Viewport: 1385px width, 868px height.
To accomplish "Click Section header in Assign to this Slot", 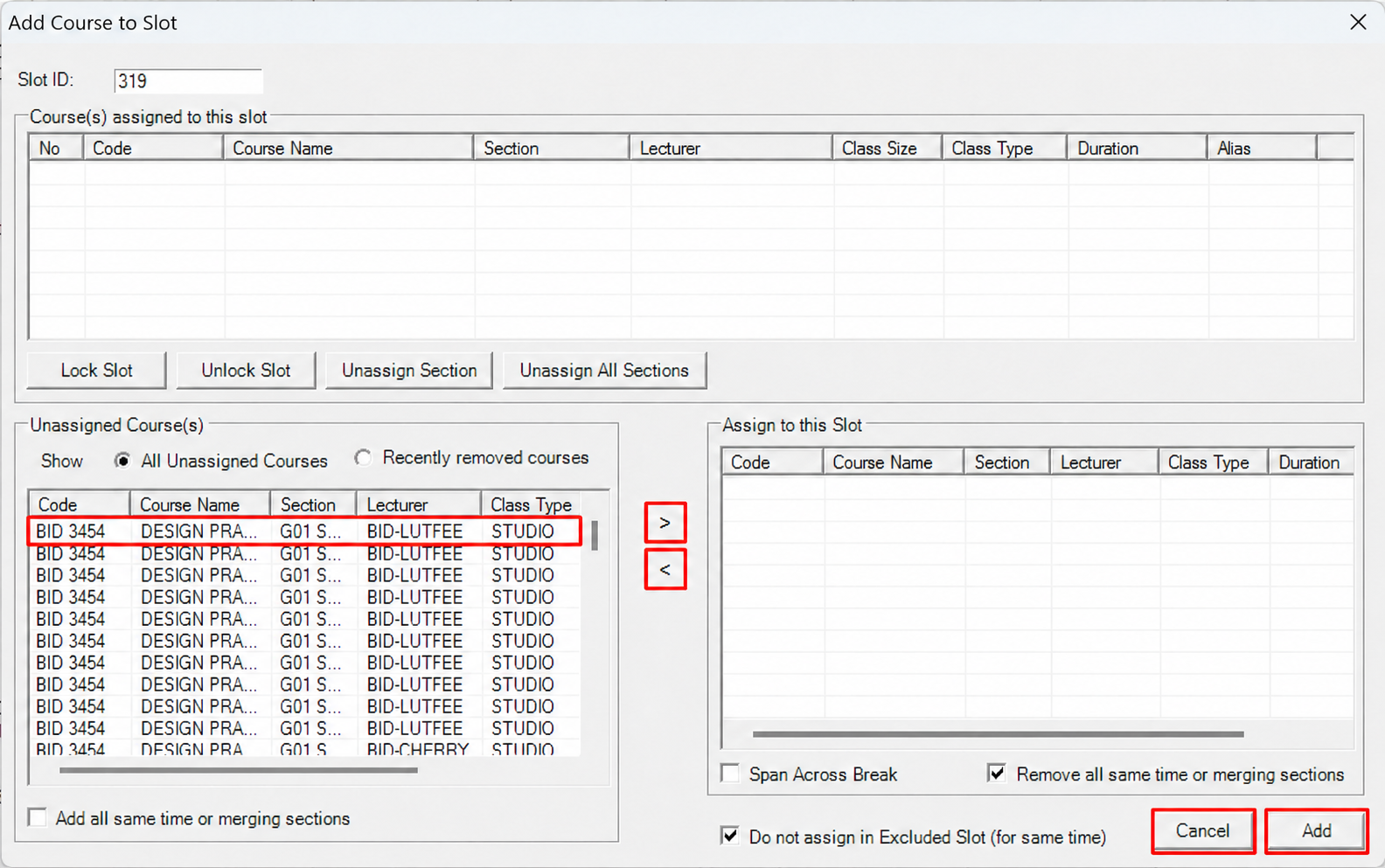I will (x=1007, y=462).
